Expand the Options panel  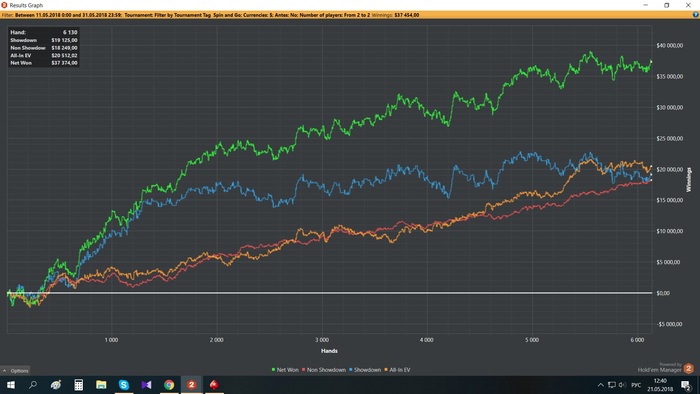tap(15, 371)
